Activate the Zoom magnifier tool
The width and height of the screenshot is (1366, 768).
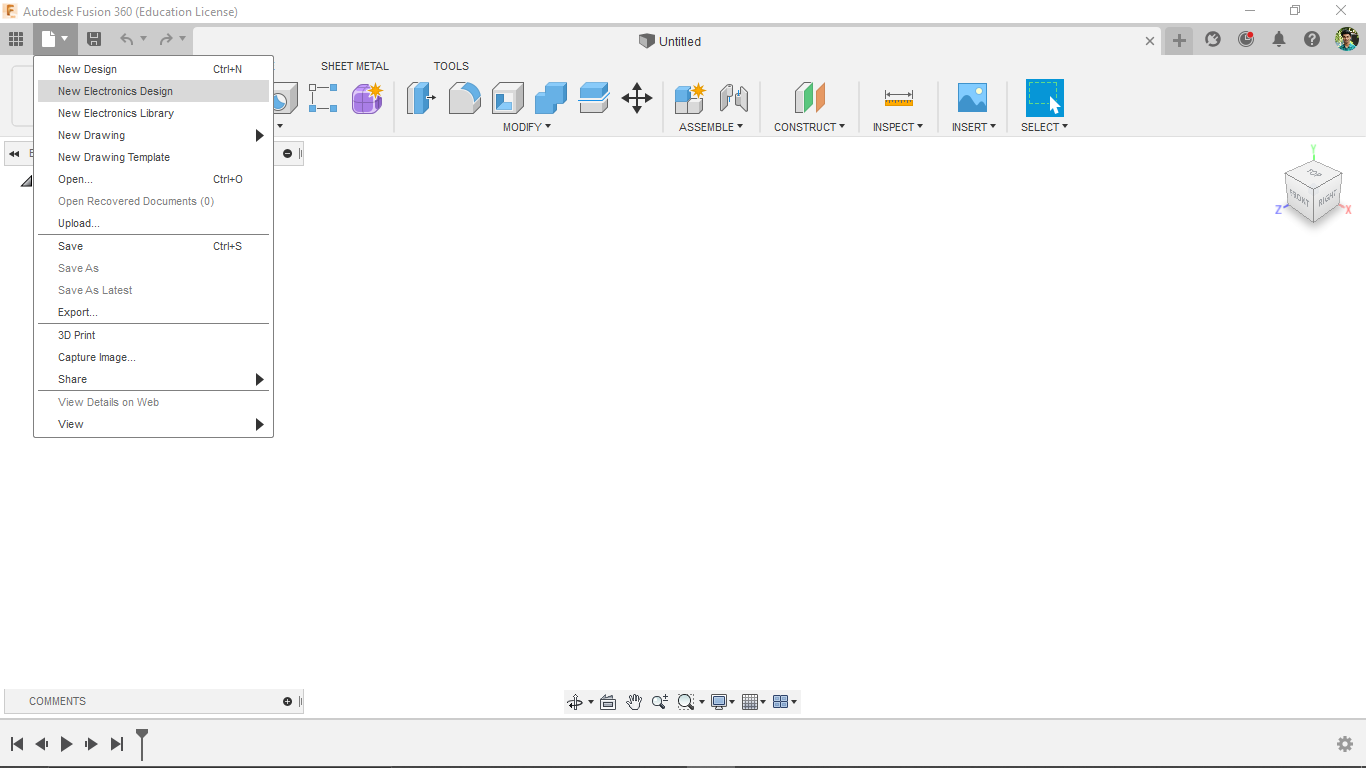(660, 702)
